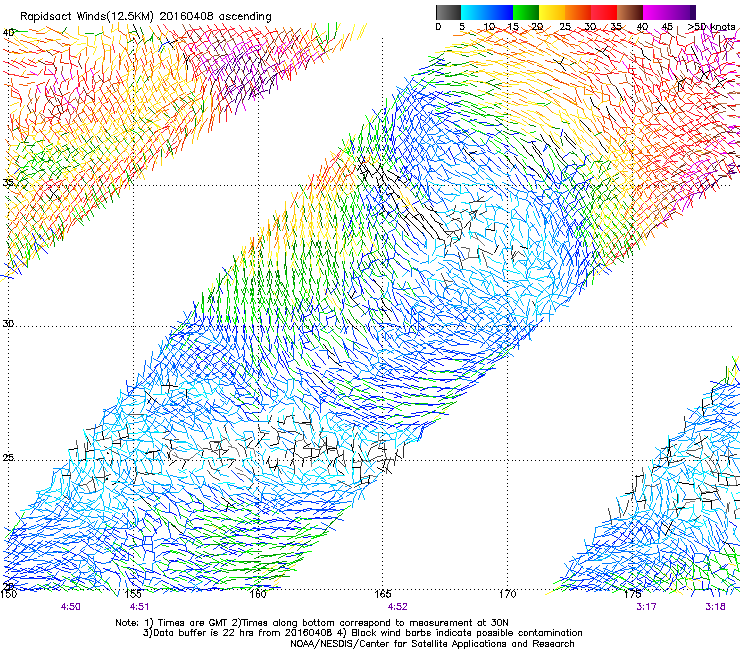Click the note line '3)Data buffer is 22 hrs'

tap(362, 633)
